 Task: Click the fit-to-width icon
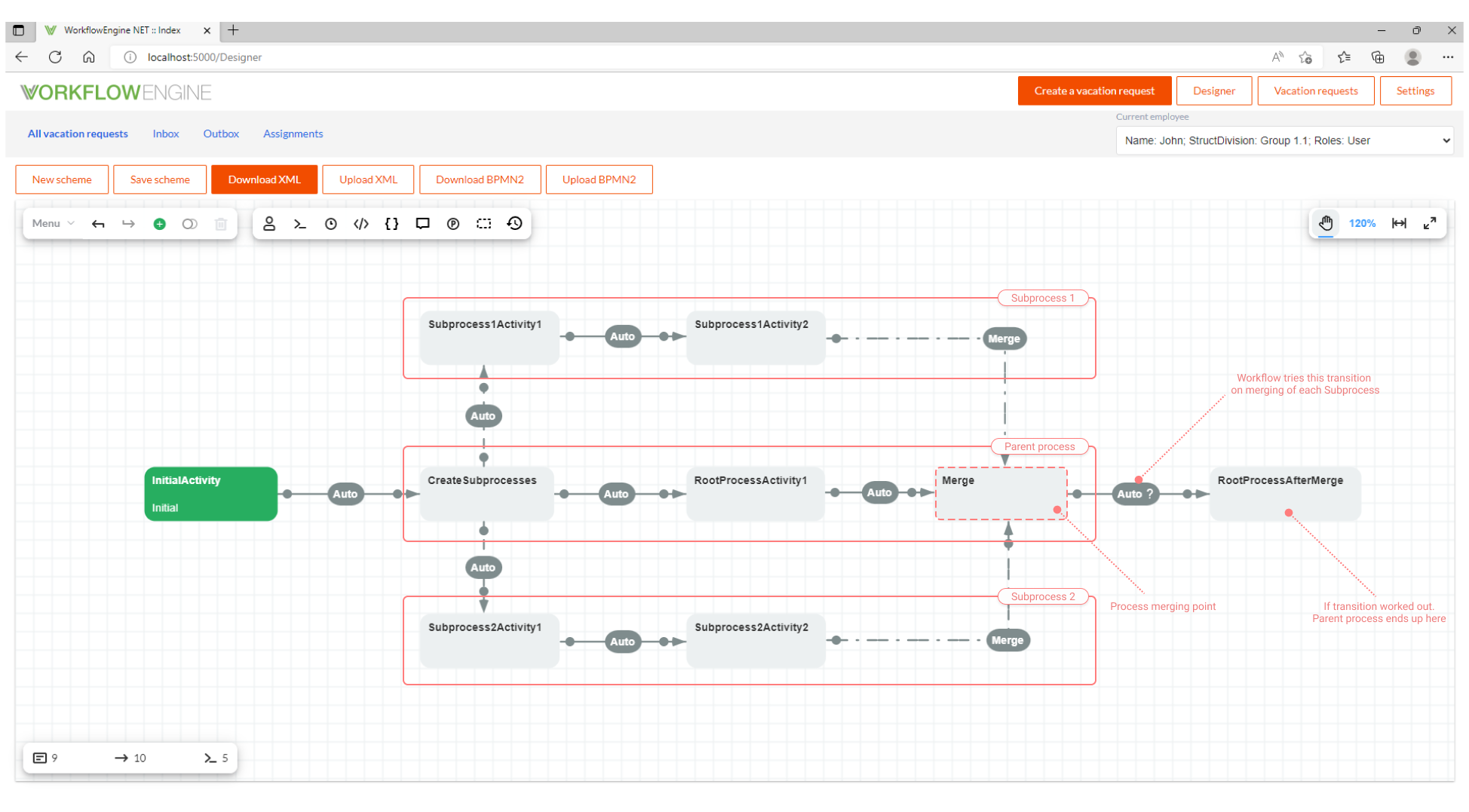(x=1400, y=223)
